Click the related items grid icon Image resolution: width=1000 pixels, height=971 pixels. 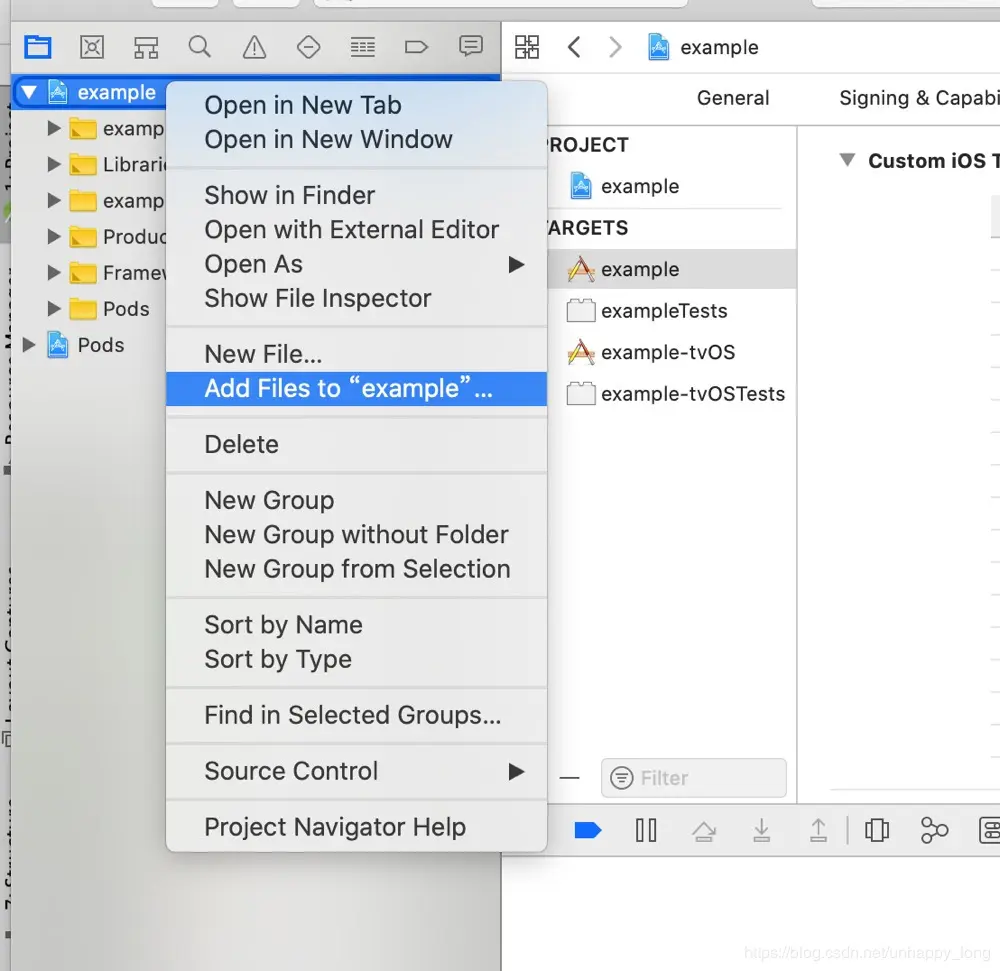point(527,47)
